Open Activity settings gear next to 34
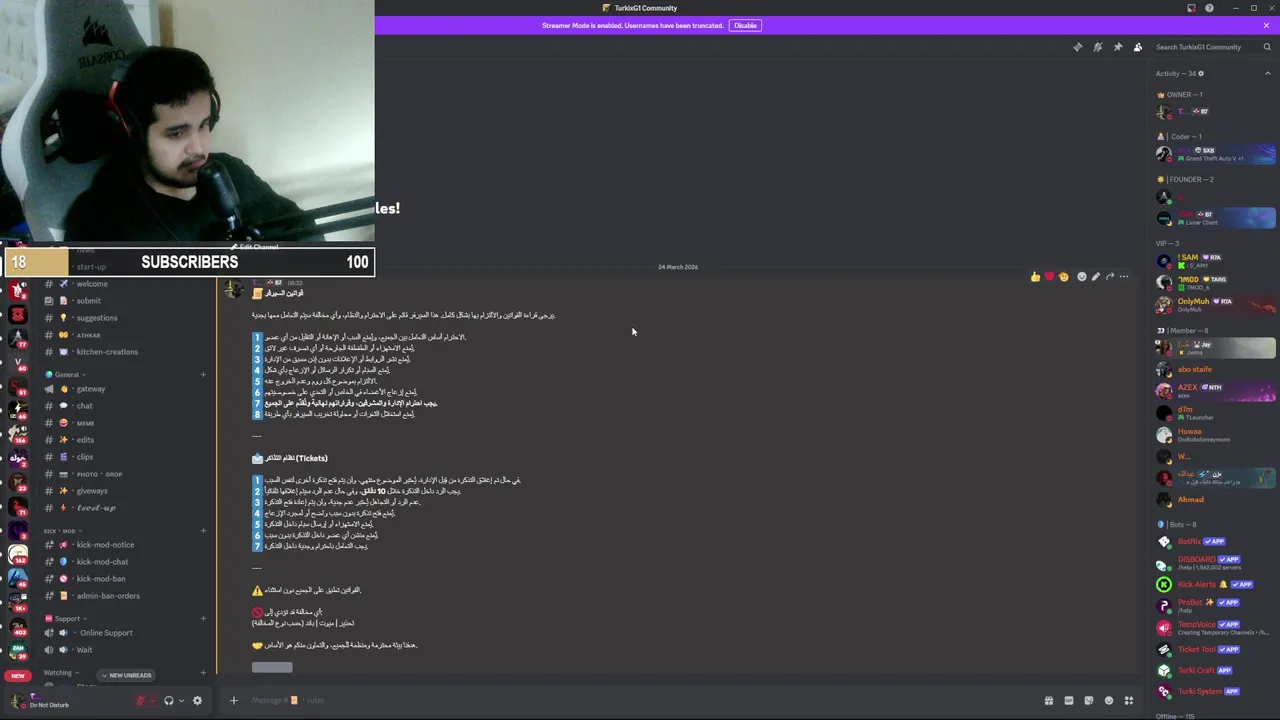This screenshot has width=1280, height=720. point(1201,73)
